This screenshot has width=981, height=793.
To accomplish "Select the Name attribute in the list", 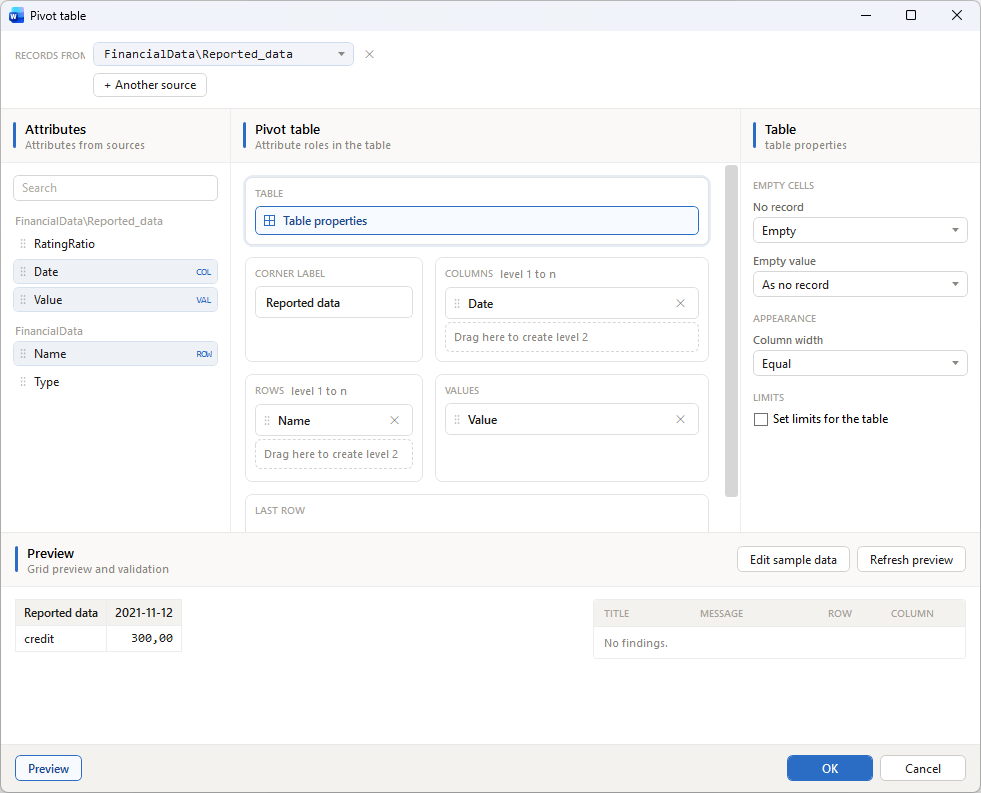I will point(116,354).
